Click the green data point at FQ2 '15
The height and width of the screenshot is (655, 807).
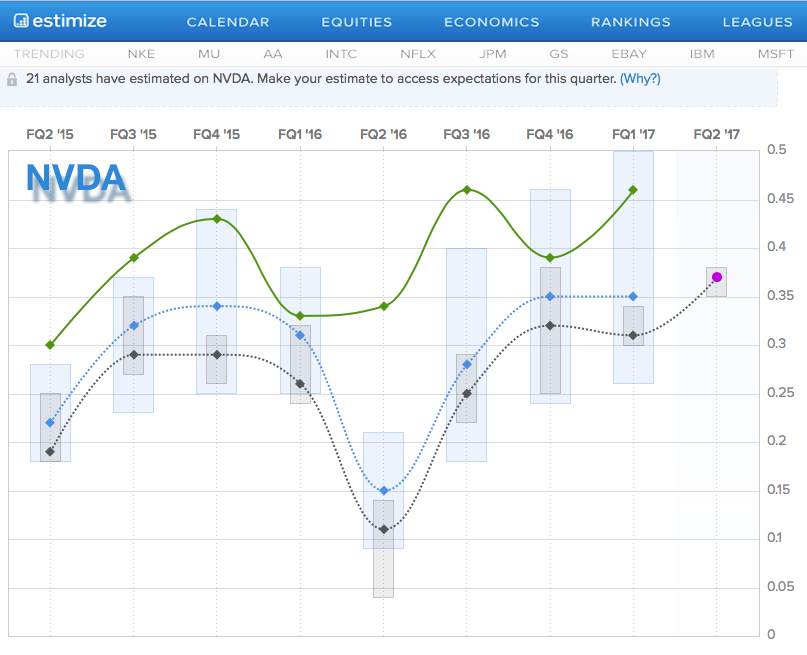point(50,345)
